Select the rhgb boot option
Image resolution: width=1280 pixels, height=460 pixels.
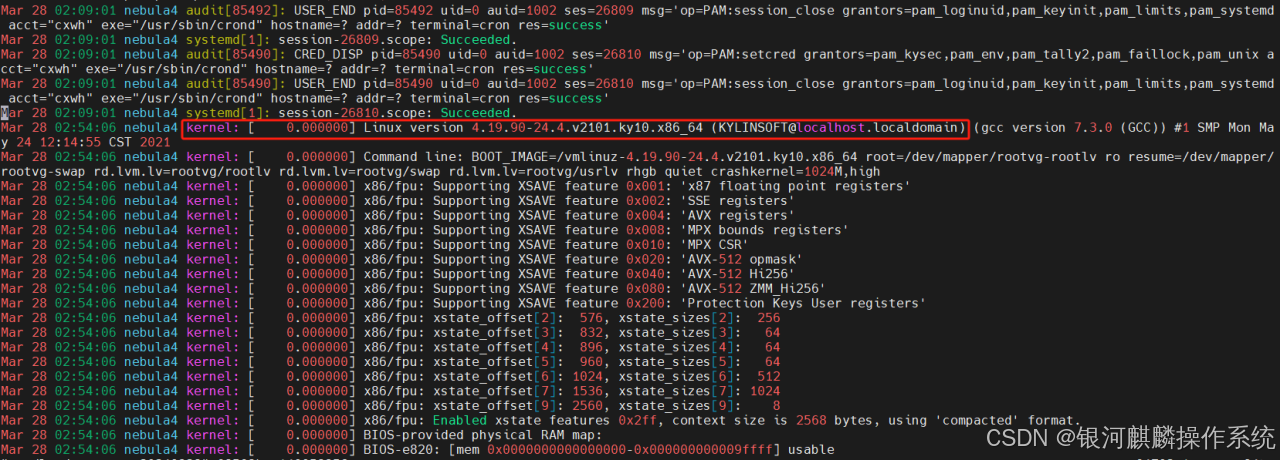point(642,172)
